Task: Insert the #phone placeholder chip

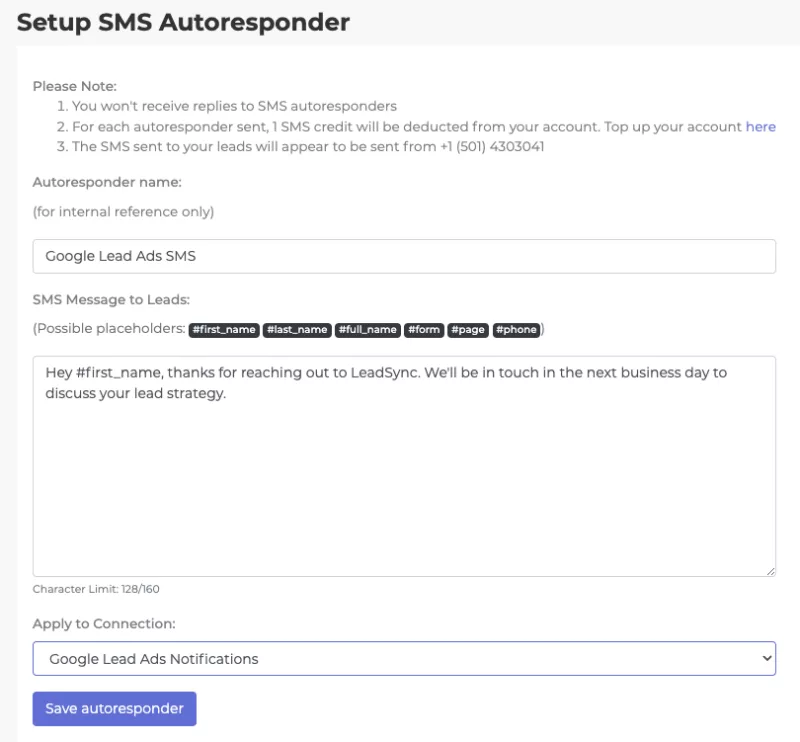Action: point(516,329)
